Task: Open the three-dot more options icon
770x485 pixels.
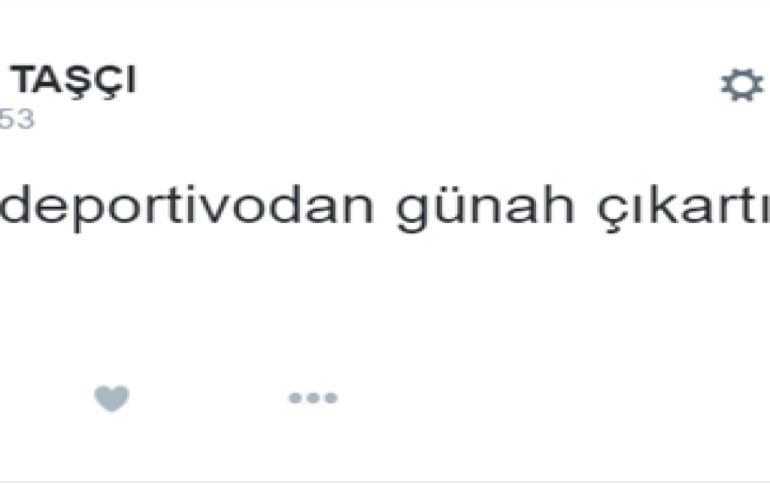Action: [313, 398]
